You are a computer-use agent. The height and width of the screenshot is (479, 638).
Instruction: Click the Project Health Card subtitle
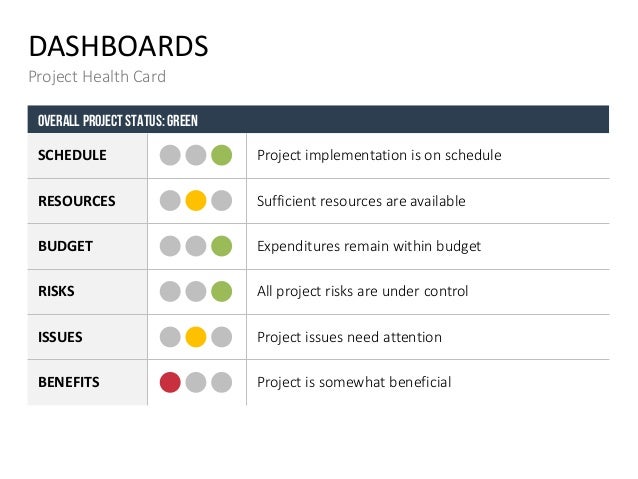coord(97,76)
